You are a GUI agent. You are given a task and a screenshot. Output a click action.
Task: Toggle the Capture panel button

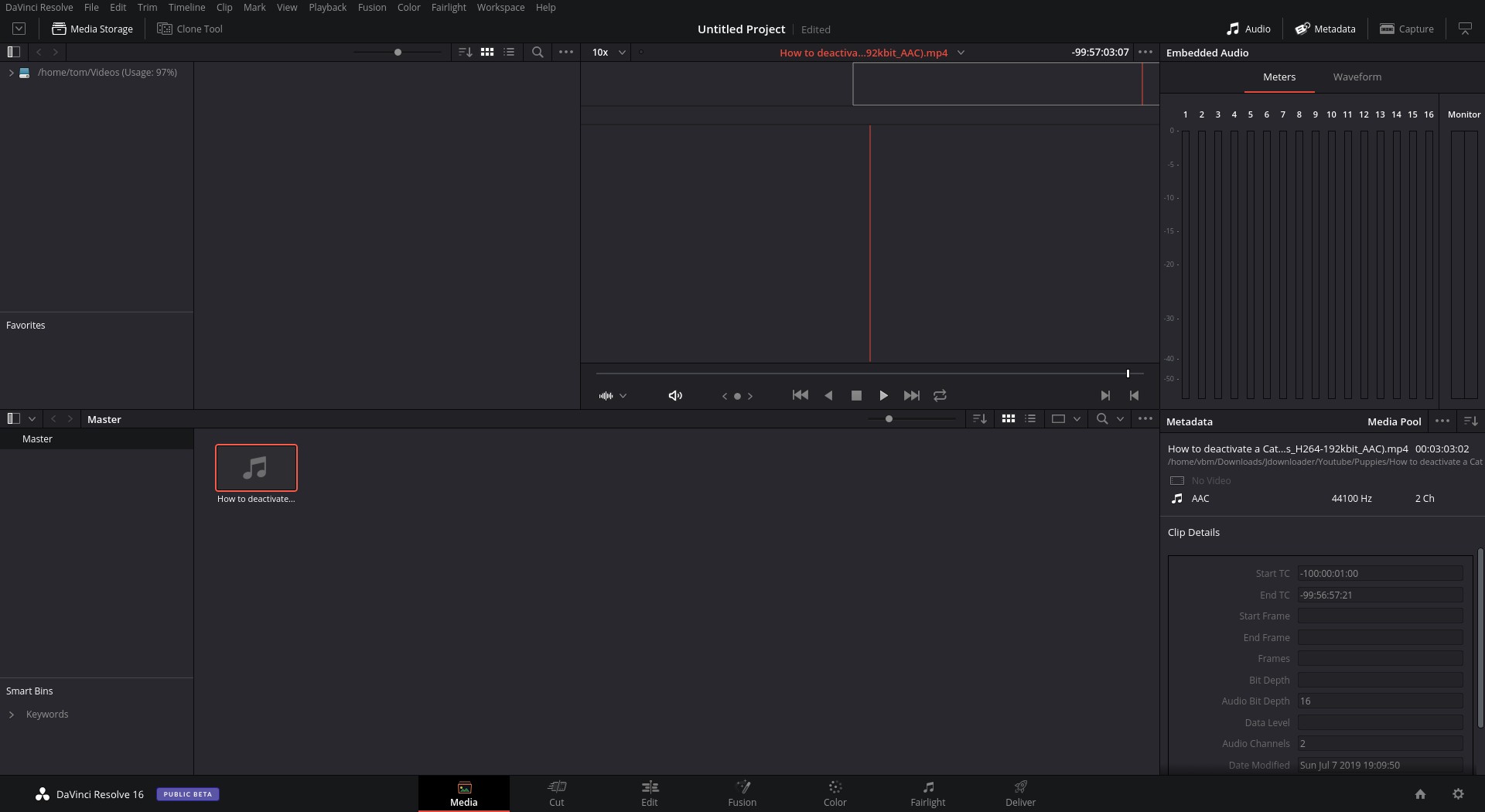coord(1407,29)
